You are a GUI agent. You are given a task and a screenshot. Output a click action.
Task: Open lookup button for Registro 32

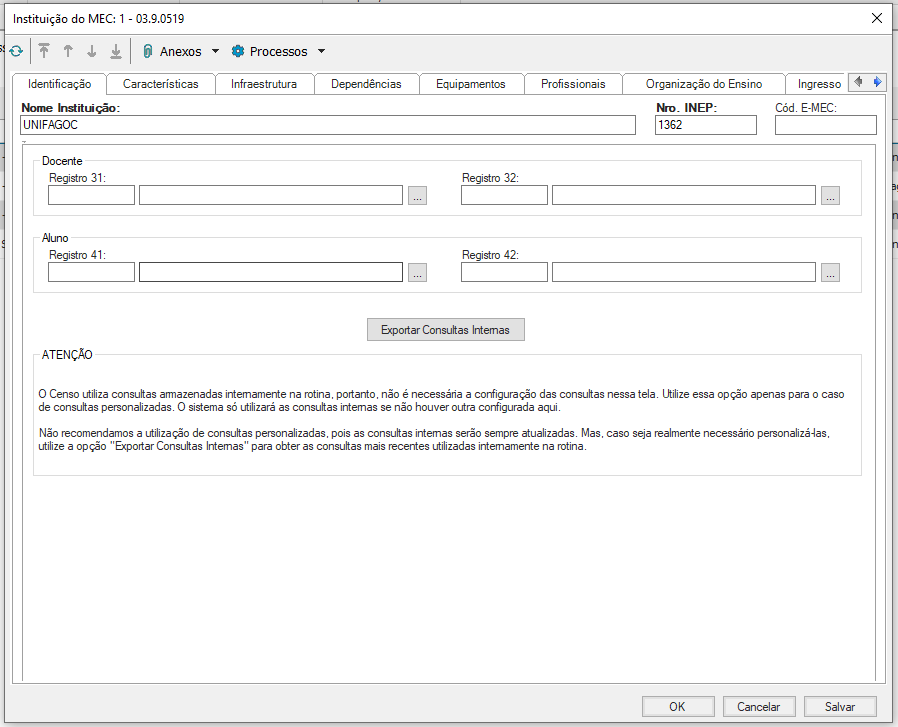831,196
